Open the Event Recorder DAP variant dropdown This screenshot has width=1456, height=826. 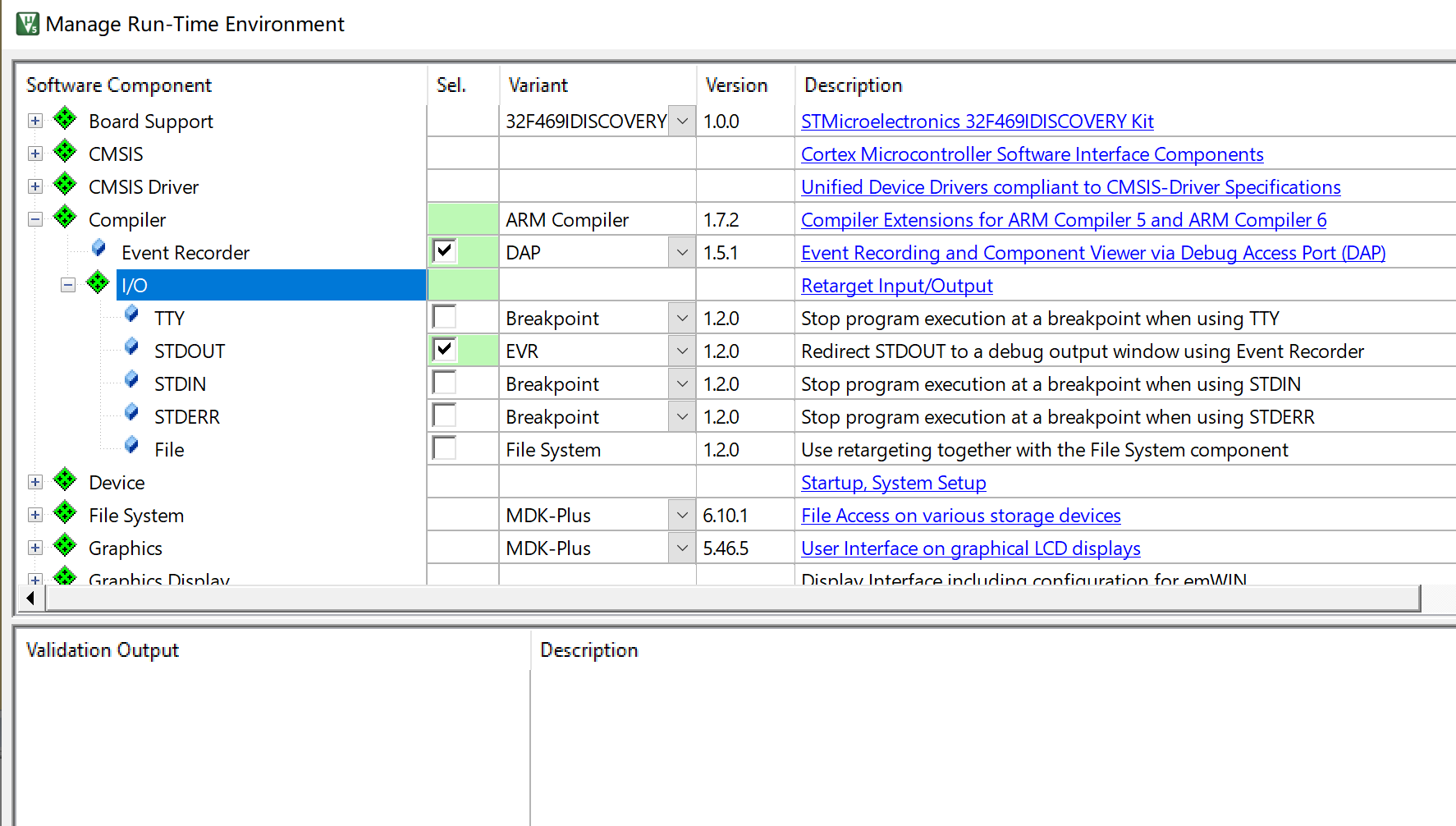pyautogui.click(x=682, y=252)
